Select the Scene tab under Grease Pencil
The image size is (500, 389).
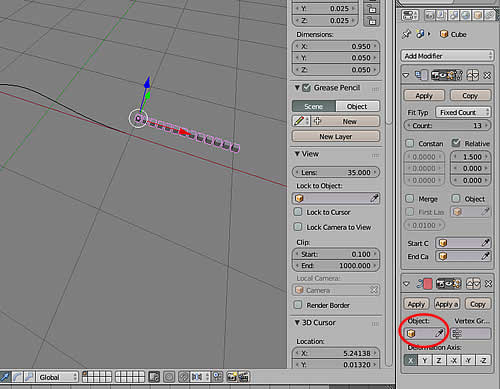314,106
